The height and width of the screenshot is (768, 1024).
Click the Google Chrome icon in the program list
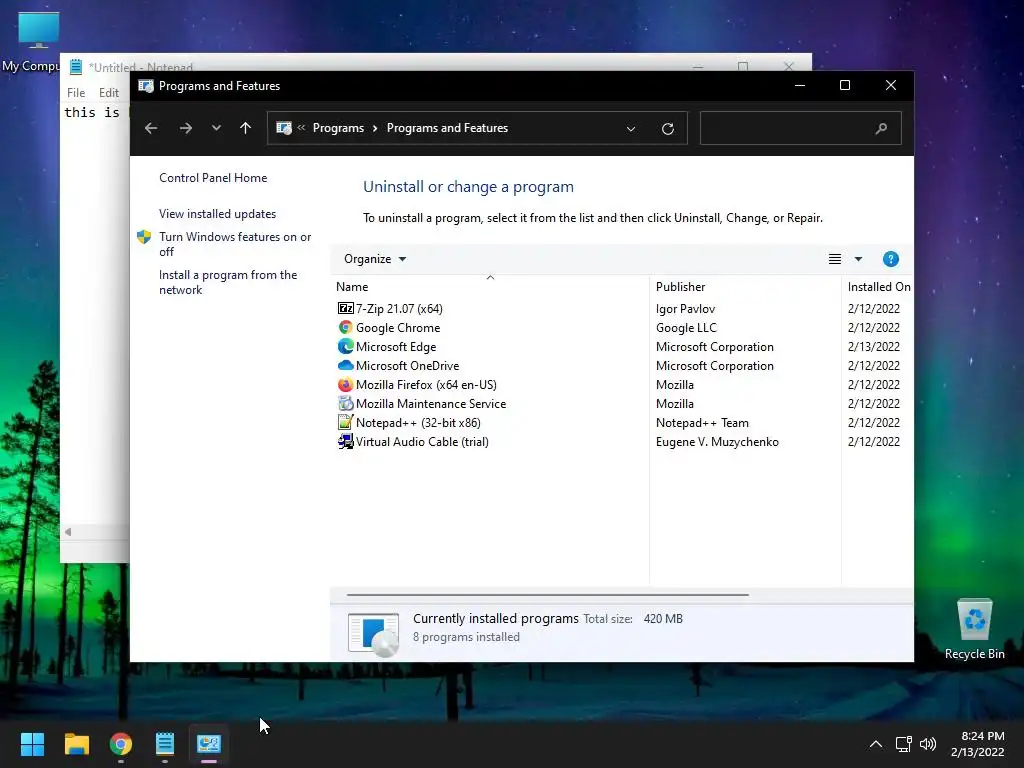point(345,327)
